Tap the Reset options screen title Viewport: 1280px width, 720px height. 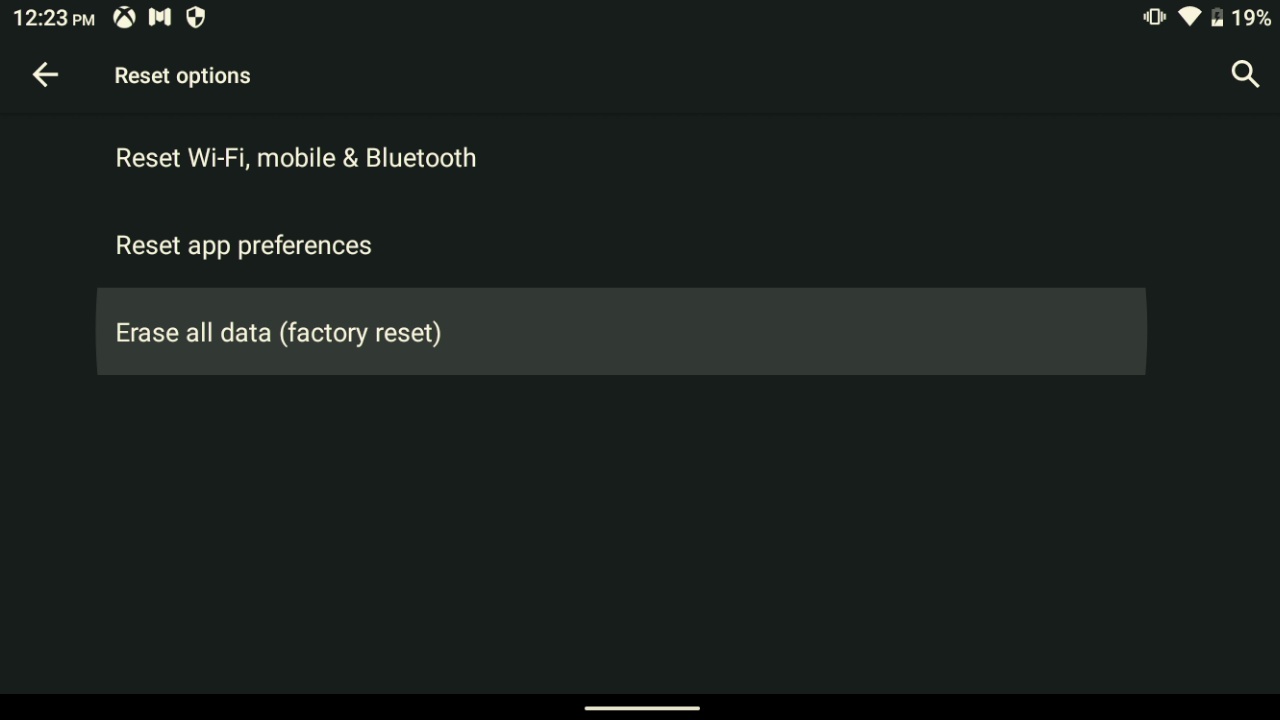tap(182, 75)
